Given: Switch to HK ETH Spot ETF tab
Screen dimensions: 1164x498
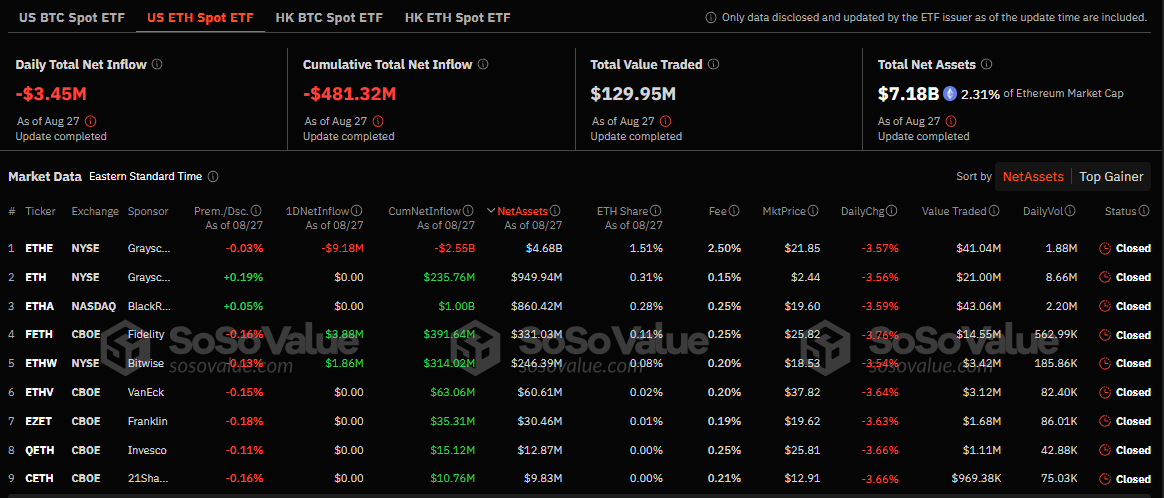Looking at the screenshot, I should click(458, 17).
